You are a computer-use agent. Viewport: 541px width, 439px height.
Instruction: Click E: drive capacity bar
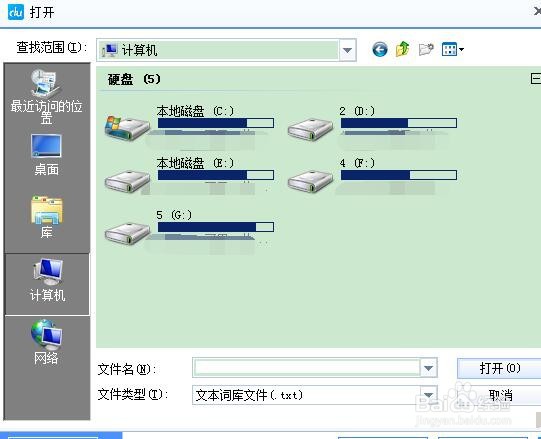(216, 175)
